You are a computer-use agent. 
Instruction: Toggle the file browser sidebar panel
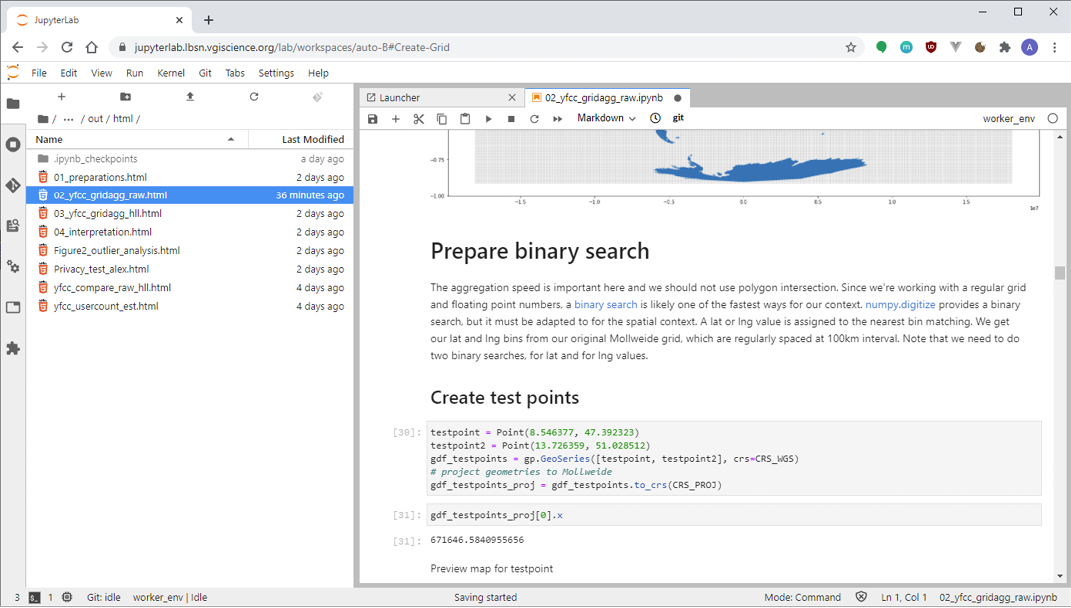pos(13,104)
